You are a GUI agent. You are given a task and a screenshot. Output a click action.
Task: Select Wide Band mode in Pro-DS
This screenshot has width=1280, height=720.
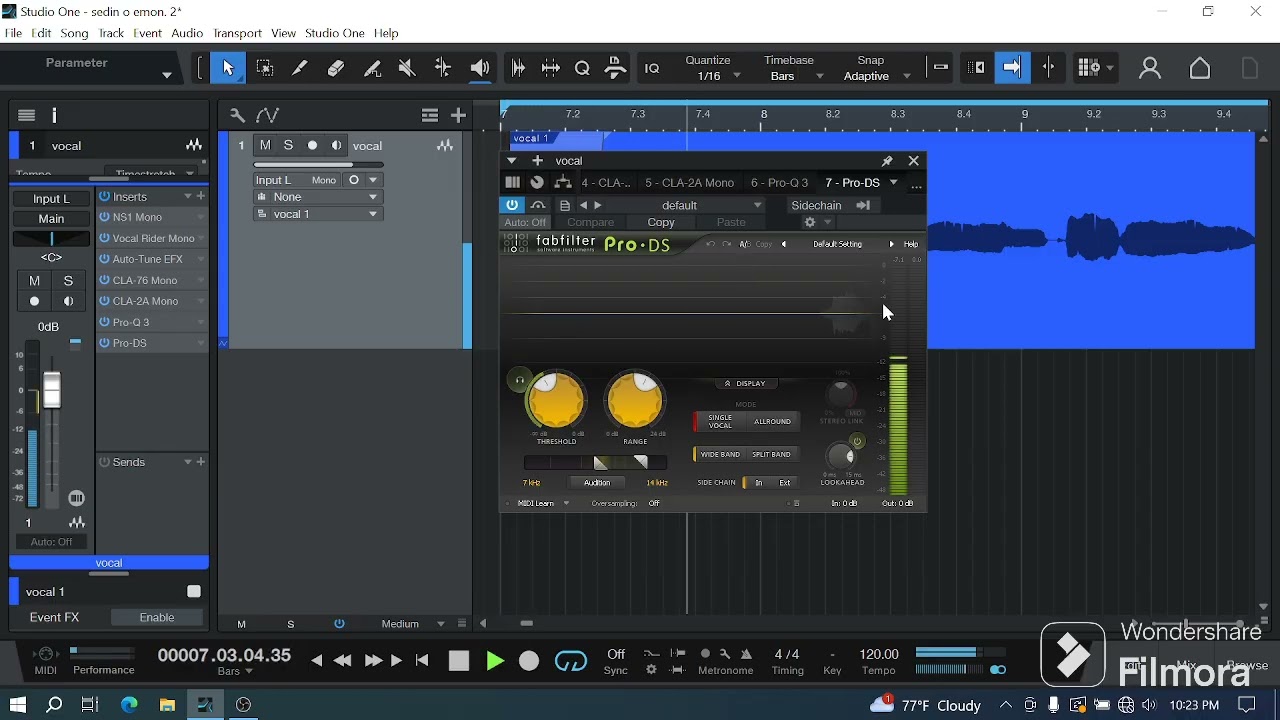point(720,455)
